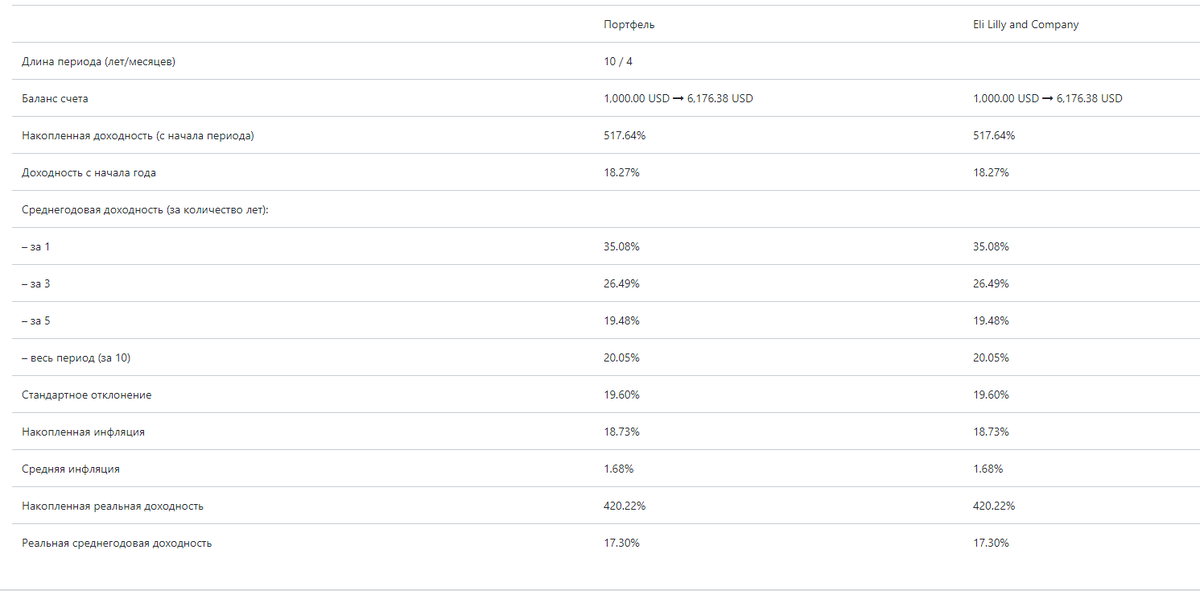The width and height of the screenshot is (1200, 591).
Task: Select the Среднегодовая доходность (за количество лет) heading
Action: (146, 210)
